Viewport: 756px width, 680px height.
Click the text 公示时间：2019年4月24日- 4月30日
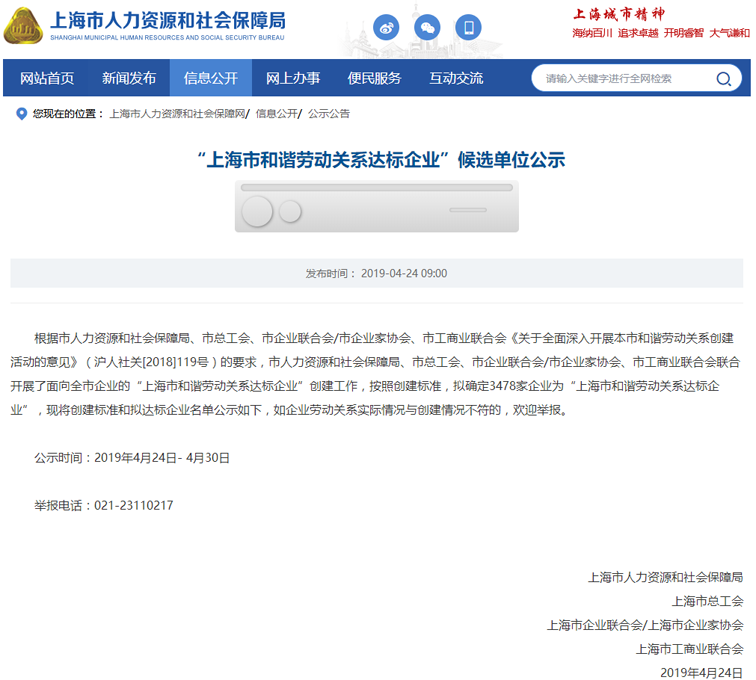[x=132, y=458]
